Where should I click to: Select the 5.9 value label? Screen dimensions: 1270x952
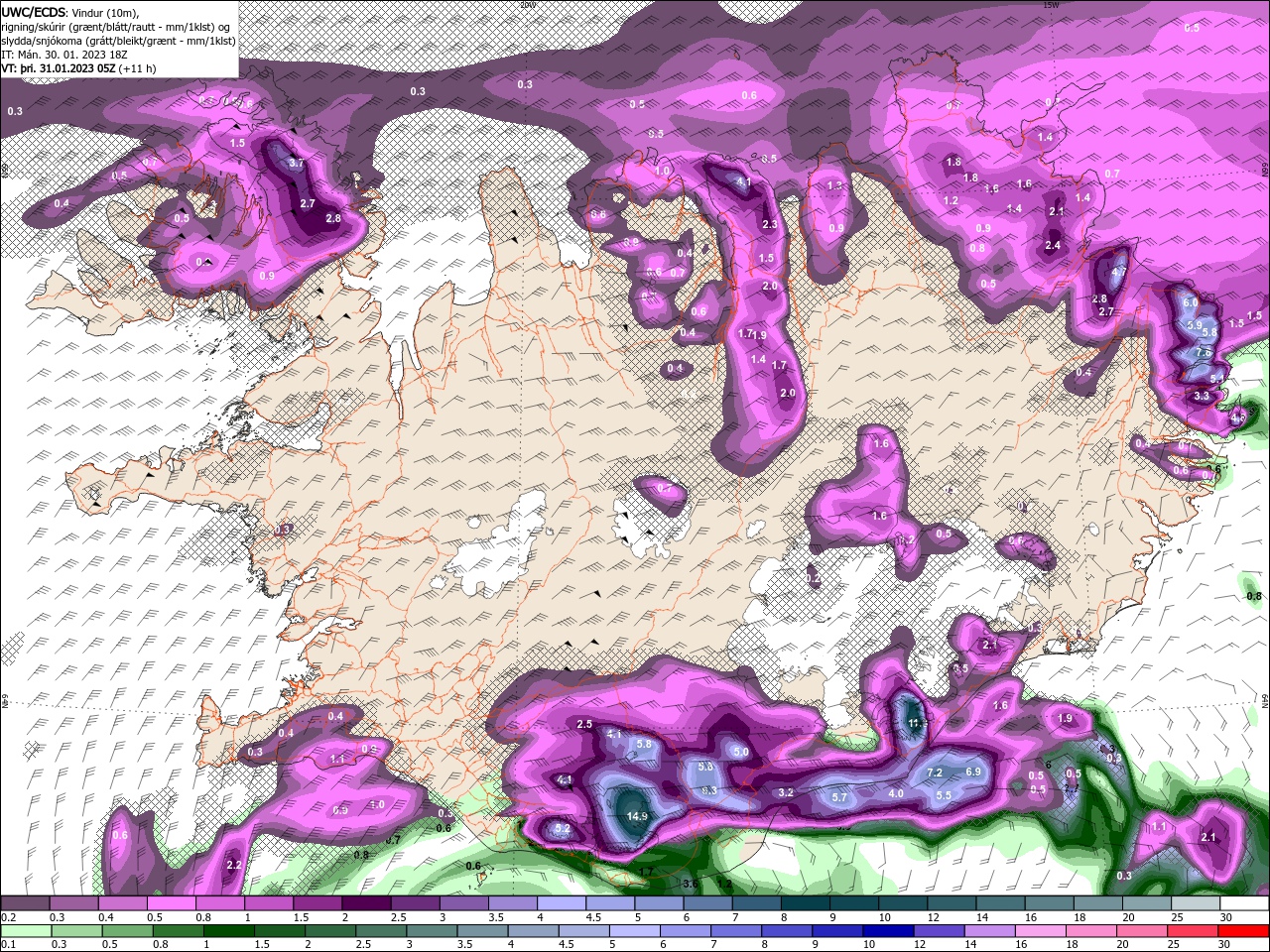[1195, 325]
